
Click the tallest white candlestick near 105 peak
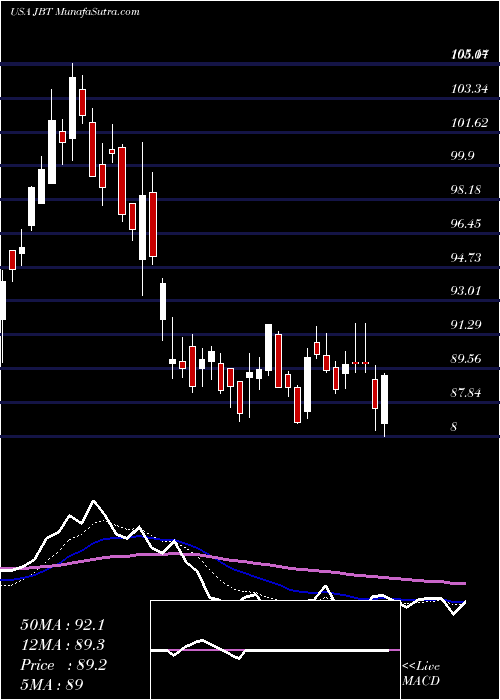[x=72, y=108]
